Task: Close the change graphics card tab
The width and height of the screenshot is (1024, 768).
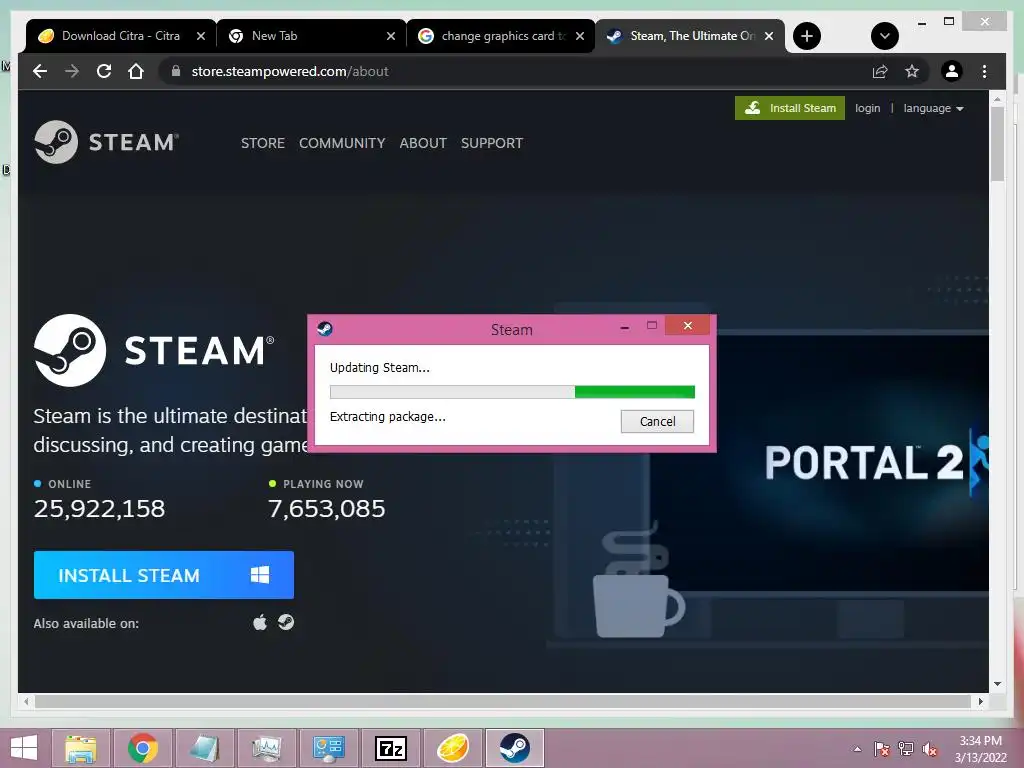Action: pos(580,36)
